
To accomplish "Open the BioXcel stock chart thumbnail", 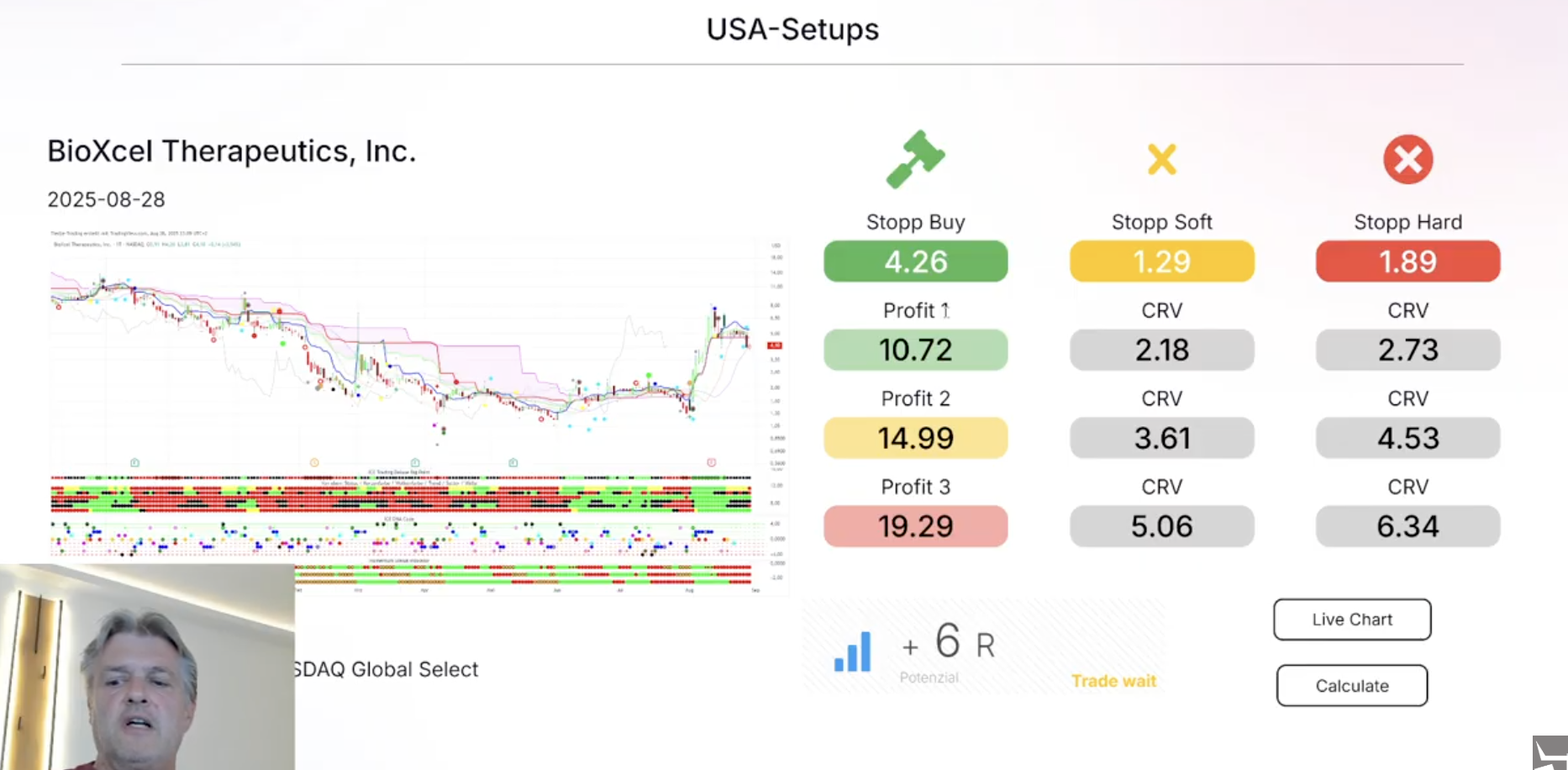I will tap(418, 395).
